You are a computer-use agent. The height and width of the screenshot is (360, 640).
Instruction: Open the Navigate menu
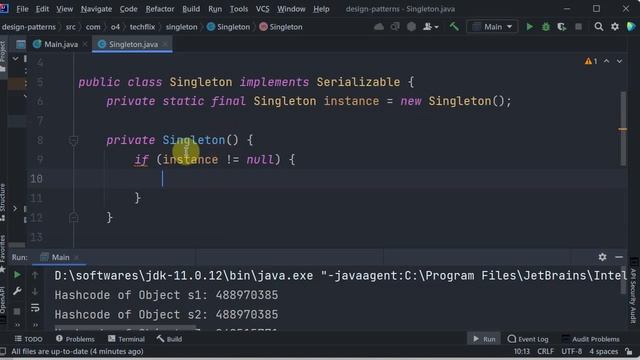coord(96,9)
